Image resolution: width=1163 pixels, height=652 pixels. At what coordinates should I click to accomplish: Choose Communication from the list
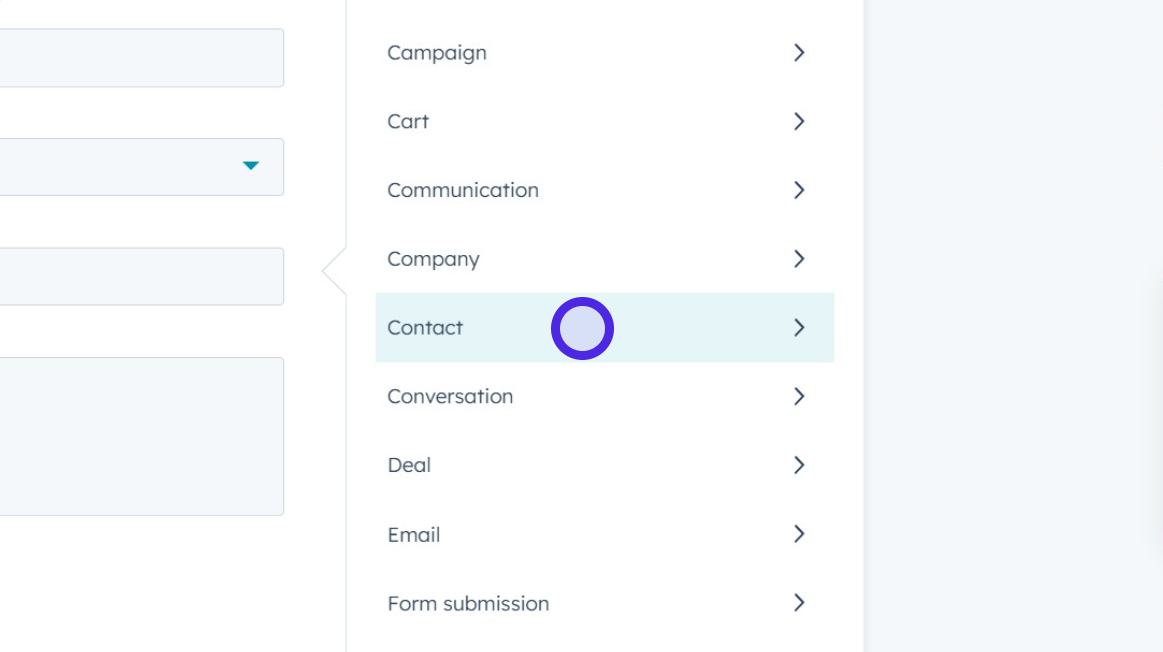point(463,190)
